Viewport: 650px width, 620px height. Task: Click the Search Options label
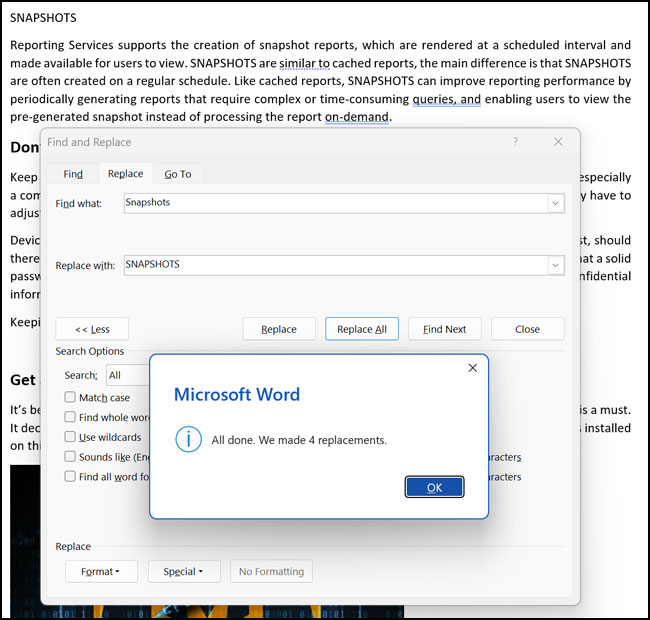(90, 351)
